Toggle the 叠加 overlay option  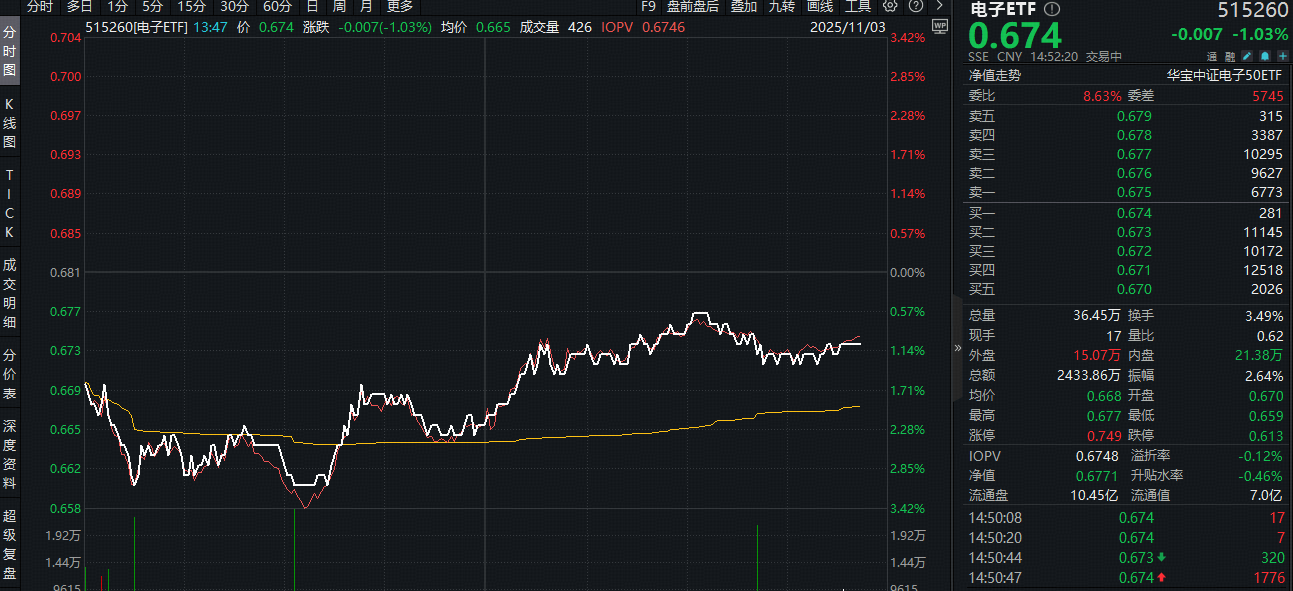click(x=743, y=6)
